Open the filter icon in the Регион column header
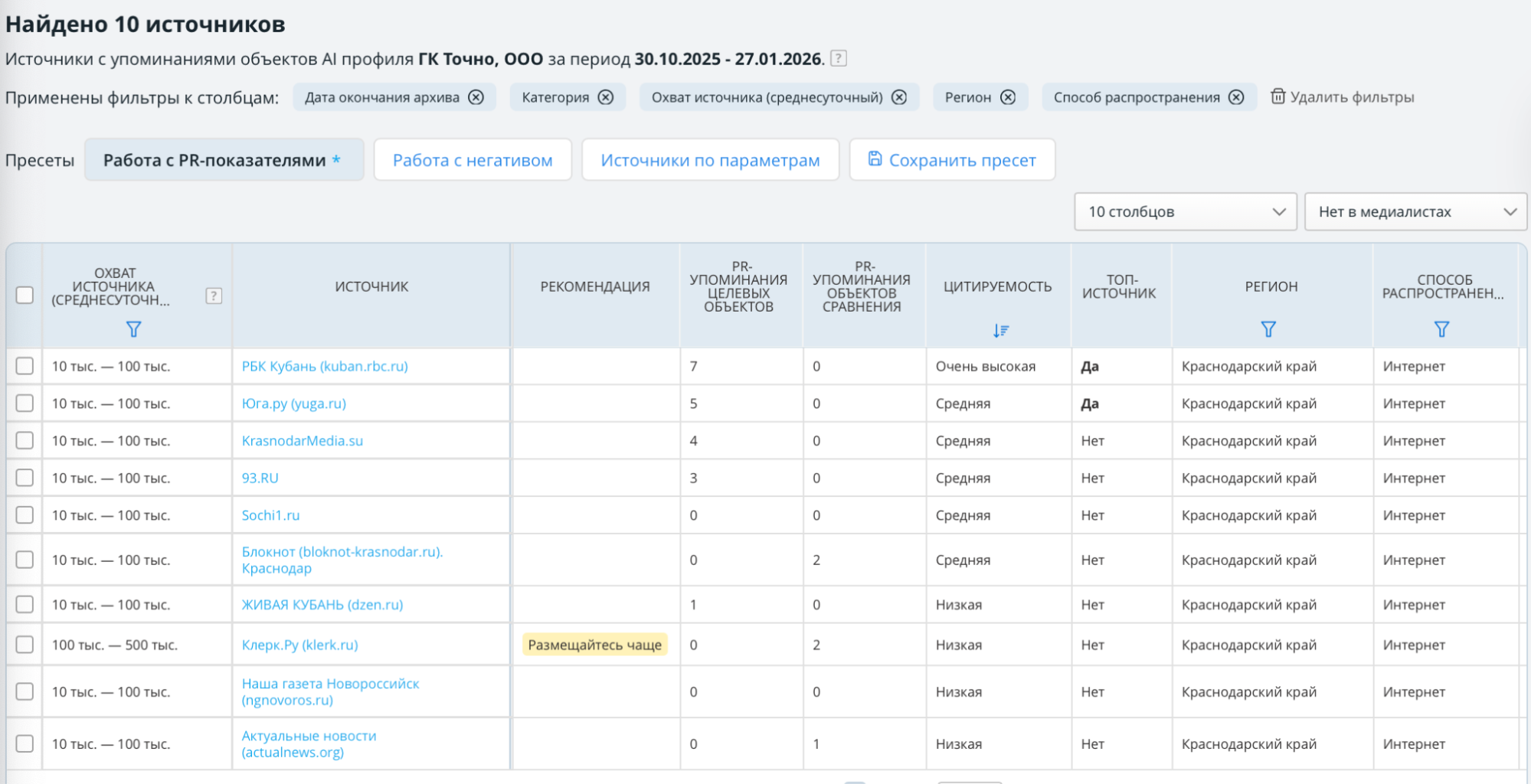 [x=1268, y=329]
